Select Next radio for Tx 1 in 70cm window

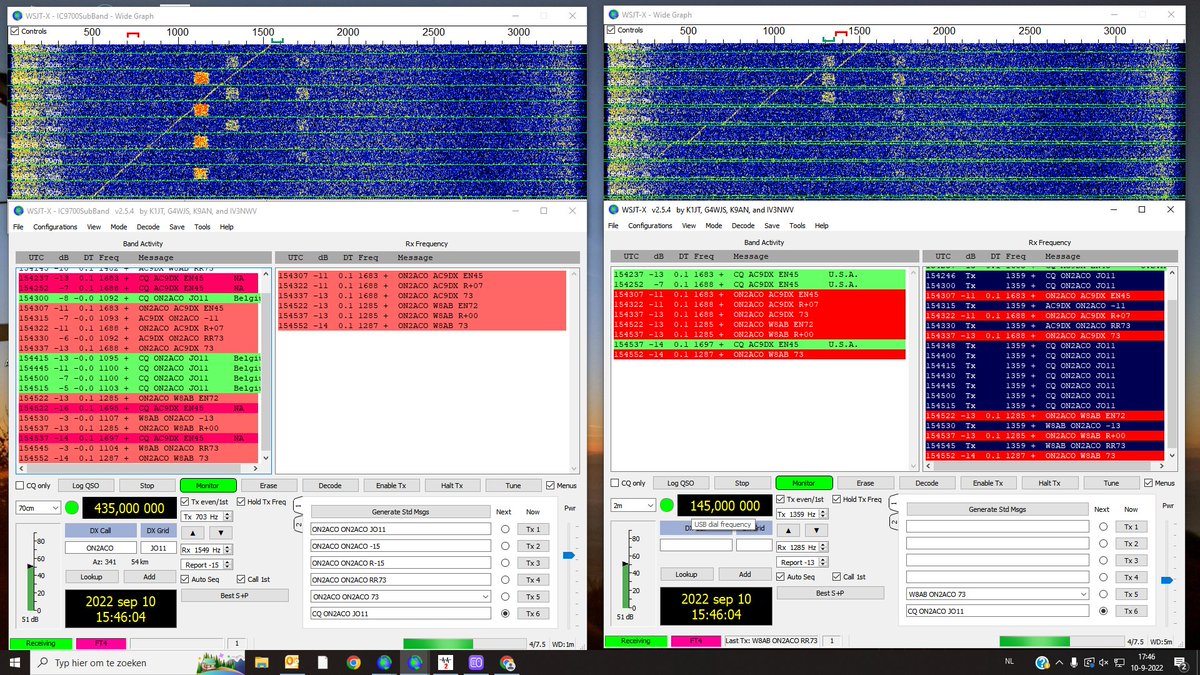(505, 530)
